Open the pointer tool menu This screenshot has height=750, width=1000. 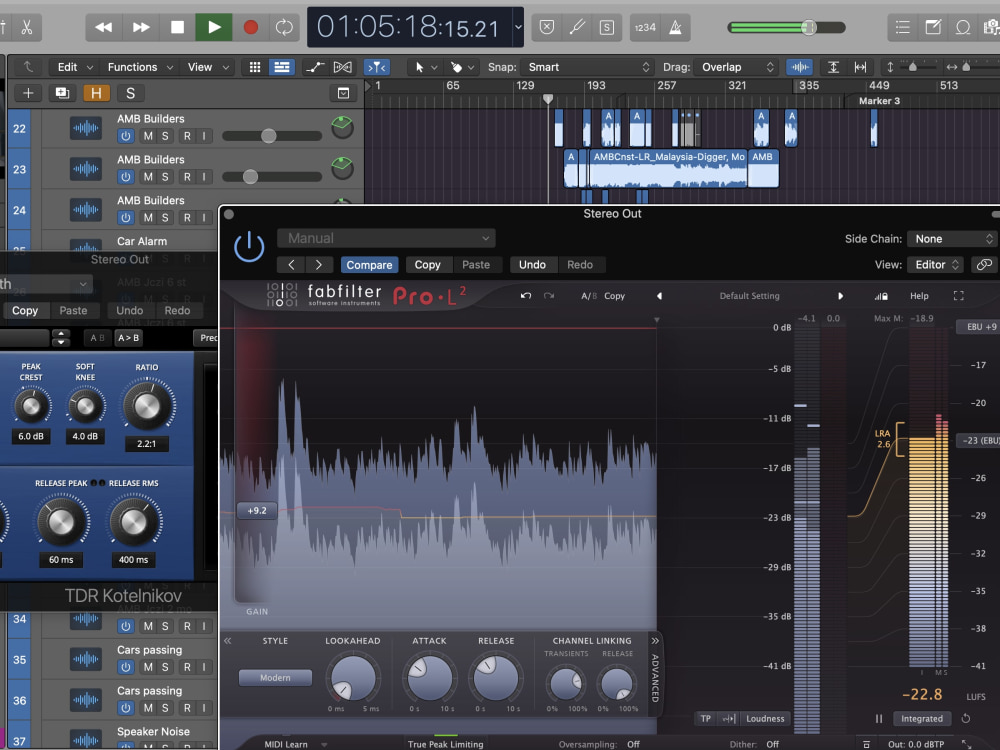pyautogui.click(x=426, y=67)
